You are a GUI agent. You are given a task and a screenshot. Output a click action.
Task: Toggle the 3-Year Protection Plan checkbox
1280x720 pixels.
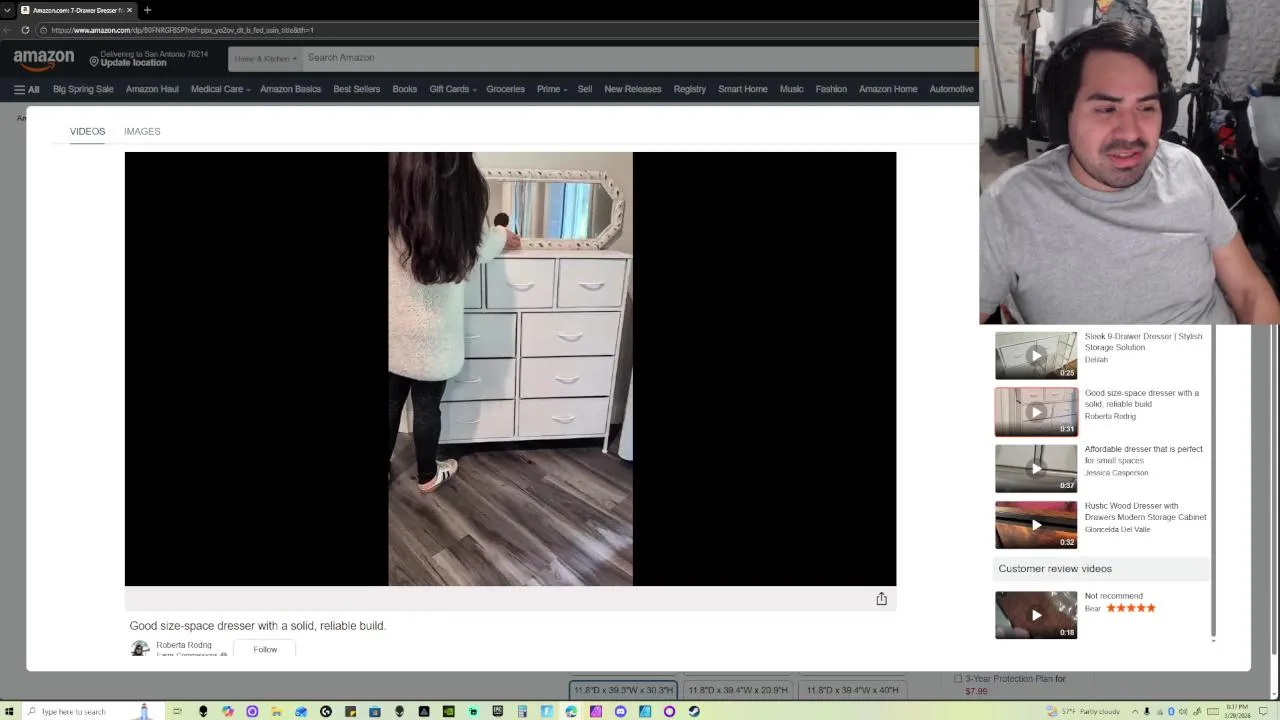point(957,679)
